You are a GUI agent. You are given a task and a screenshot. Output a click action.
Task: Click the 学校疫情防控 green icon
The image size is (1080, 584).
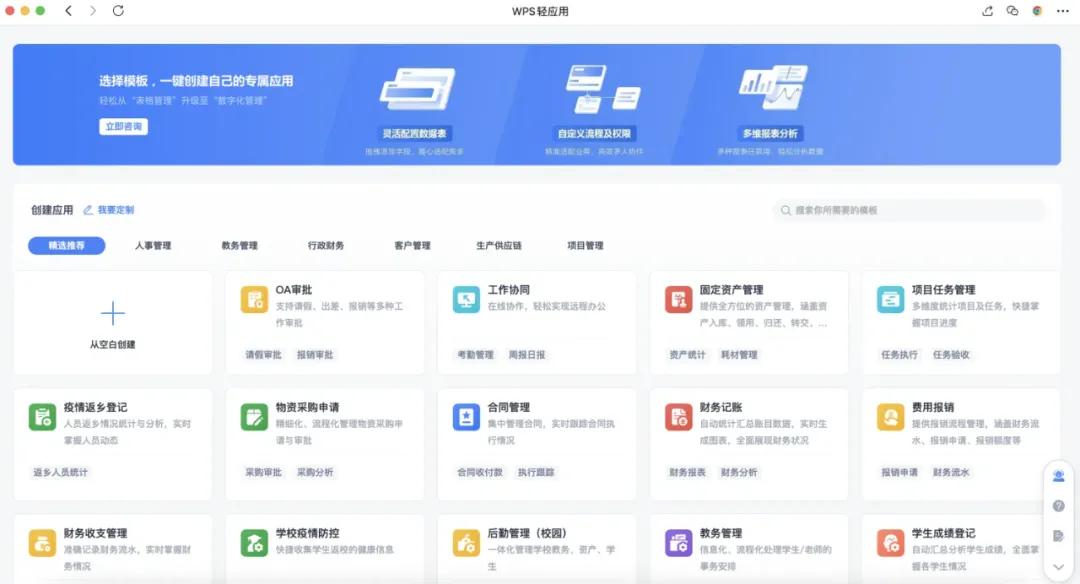point(254,543)
